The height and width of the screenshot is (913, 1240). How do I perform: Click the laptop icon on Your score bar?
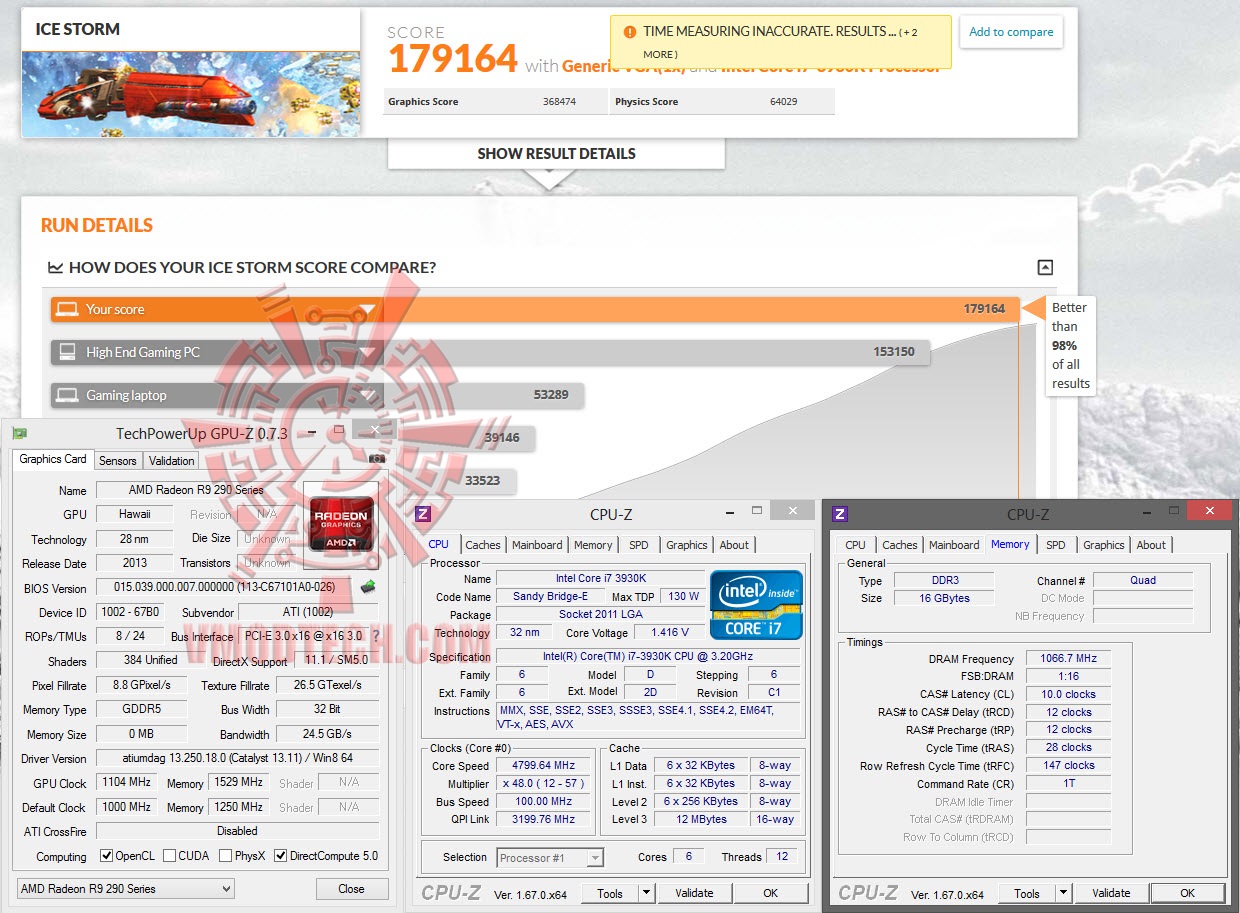67,309
